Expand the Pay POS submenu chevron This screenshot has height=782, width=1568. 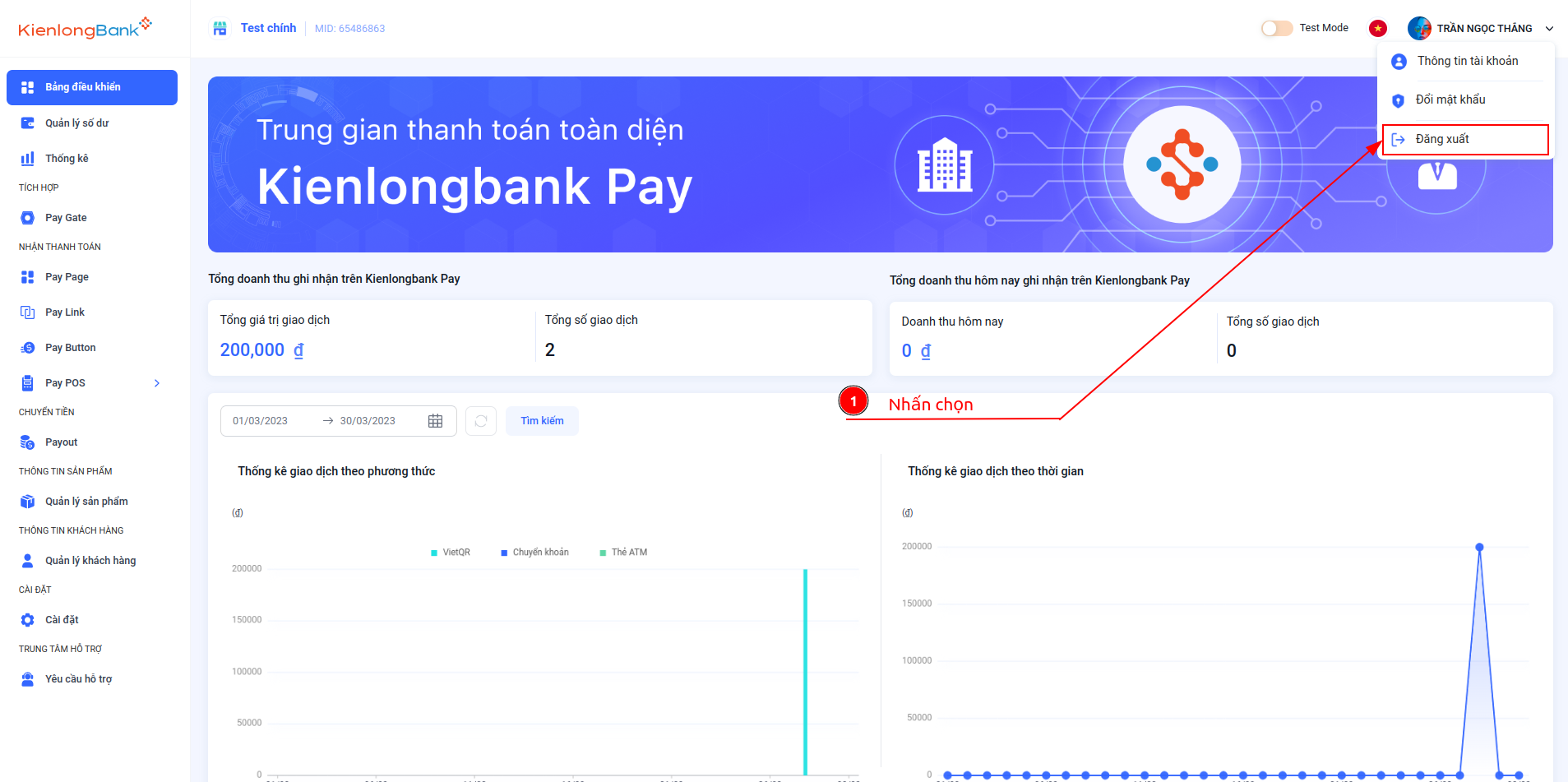tap(157, 383)
